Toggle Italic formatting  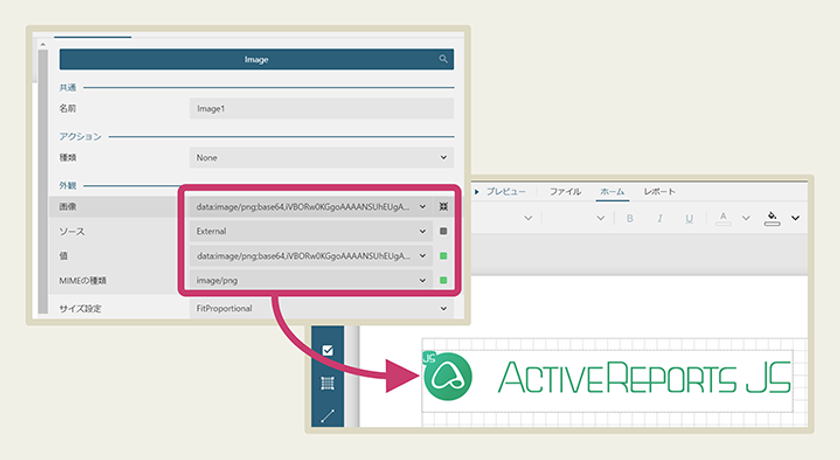click(x=659, y=218)
